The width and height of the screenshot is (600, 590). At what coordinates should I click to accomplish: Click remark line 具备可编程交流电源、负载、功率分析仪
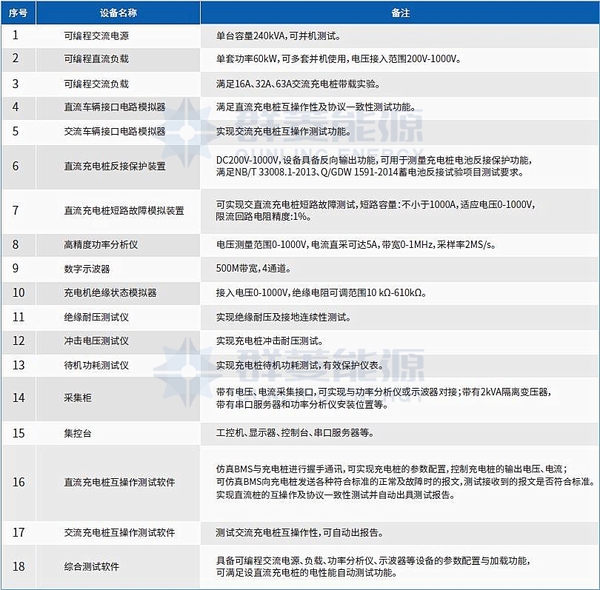[373, 561]
